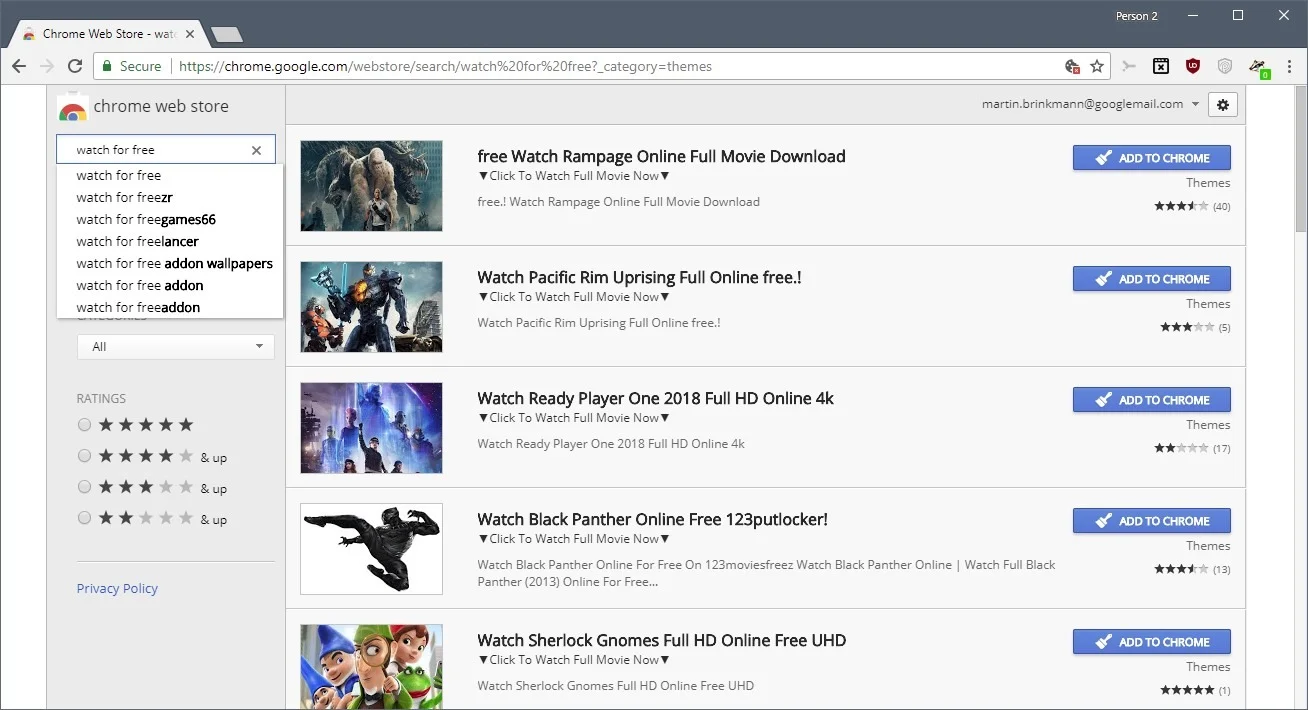Expand the account email dropdown arrow
Viewport: 1308px width, 710px height.
(x=1196, y=104)
